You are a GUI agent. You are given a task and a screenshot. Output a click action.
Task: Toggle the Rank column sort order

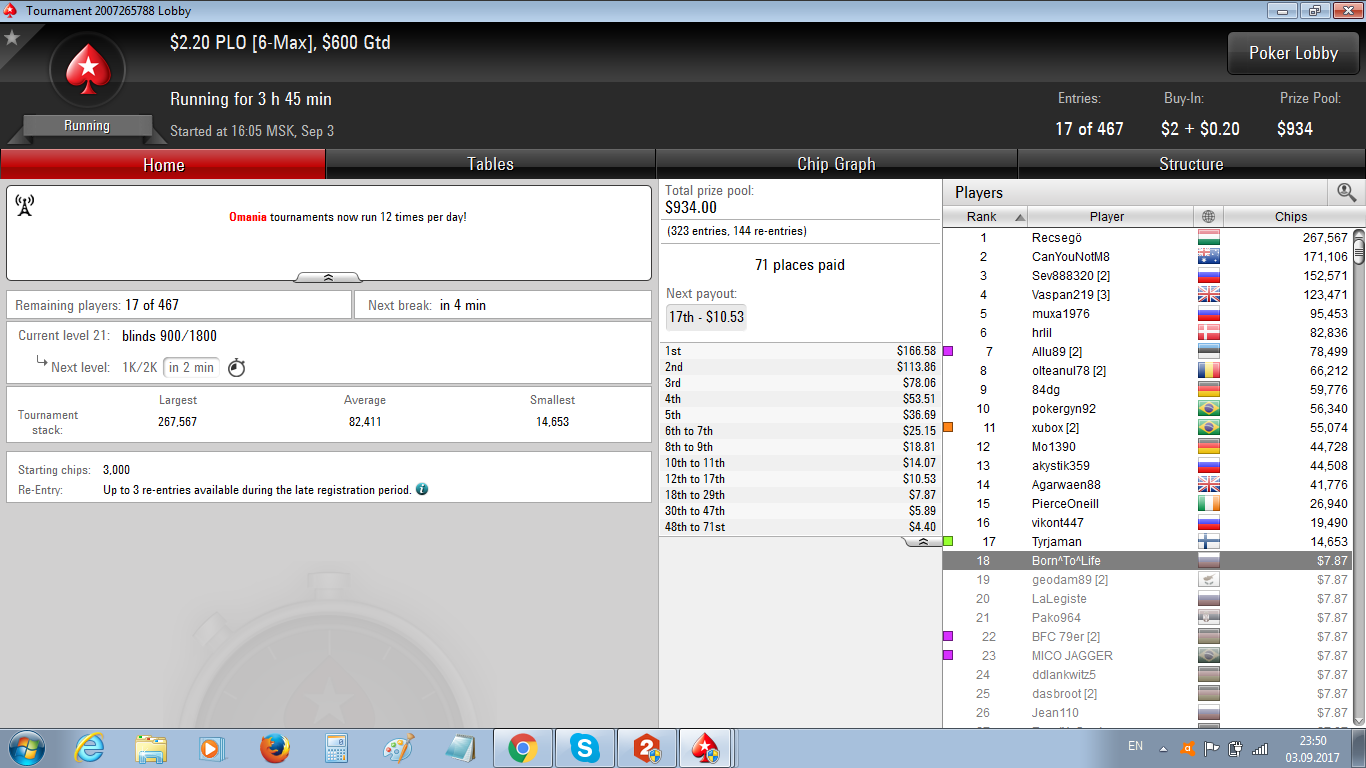pos(985,216)
